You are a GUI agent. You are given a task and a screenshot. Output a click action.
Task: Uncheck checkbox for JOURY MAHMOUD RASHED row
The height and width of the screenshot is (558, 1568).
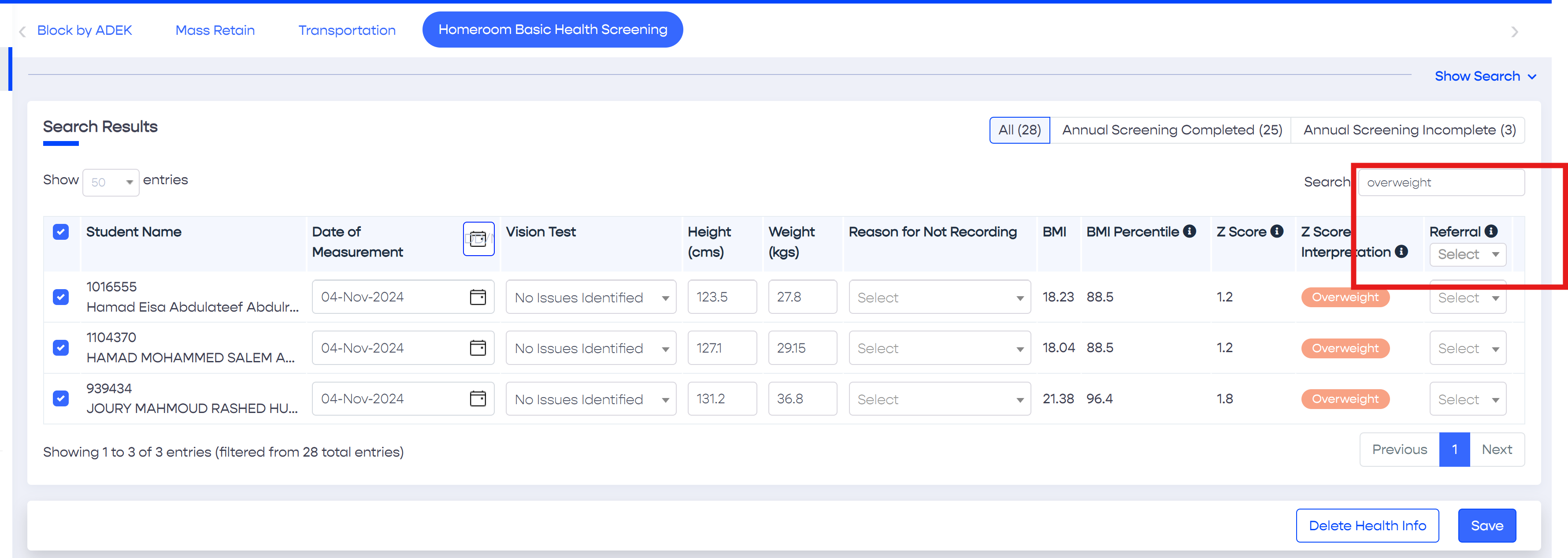(x=61, y=398)
